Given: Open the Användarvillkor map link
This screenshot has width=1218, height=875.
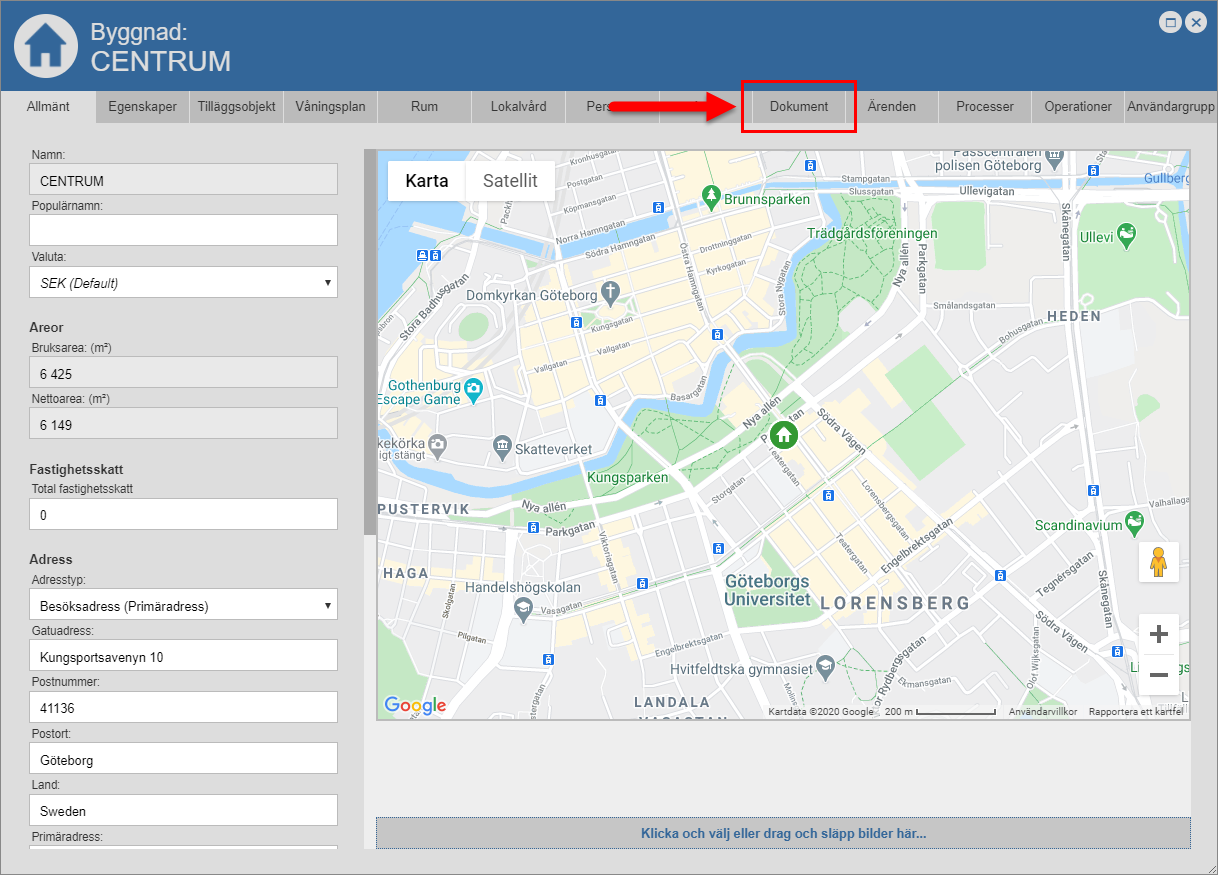Looking at the screenshot, I should 1042,712.
